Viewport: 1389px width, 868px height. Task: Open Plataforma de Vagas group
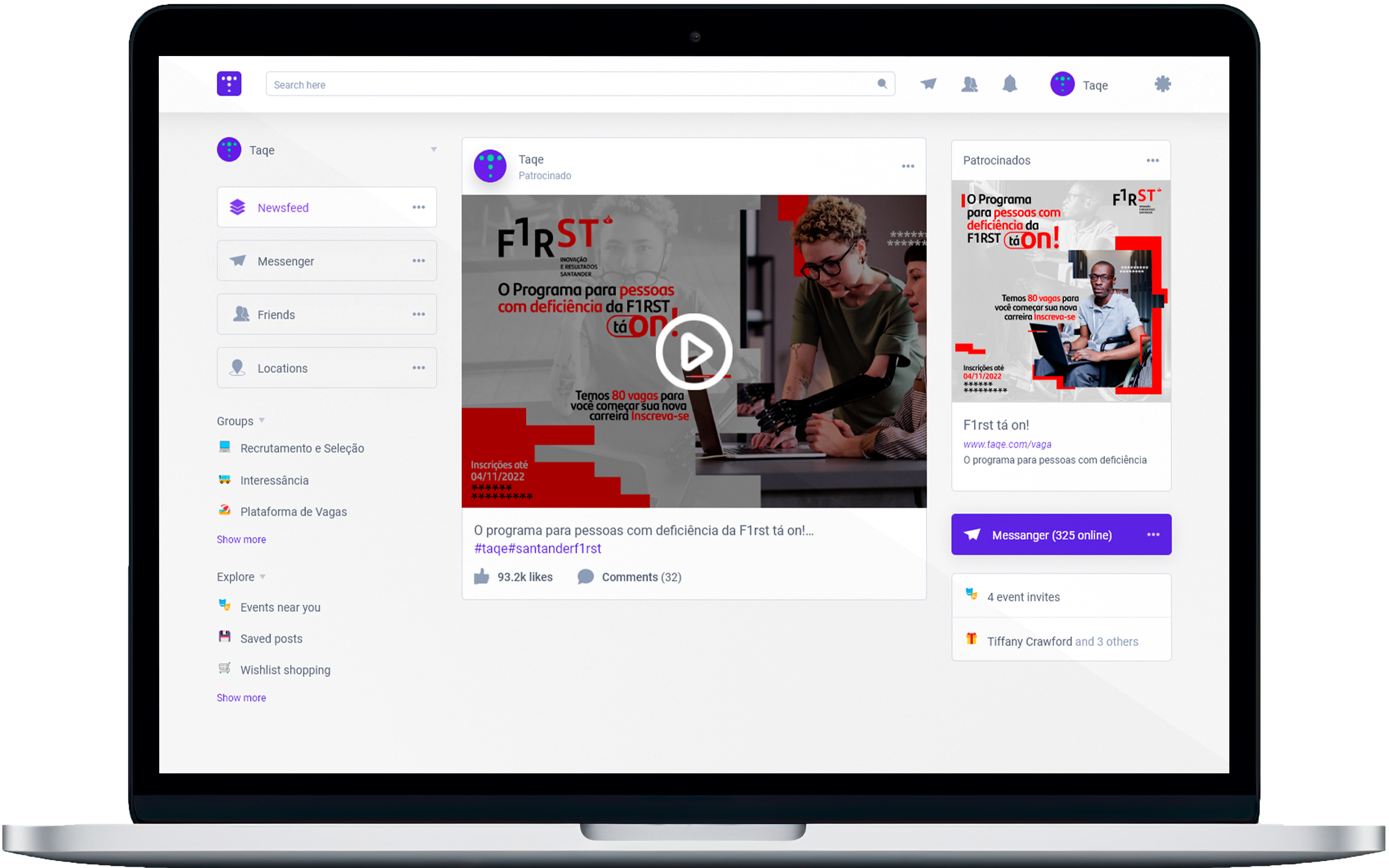pyautogui.click(x=293, y=511)
